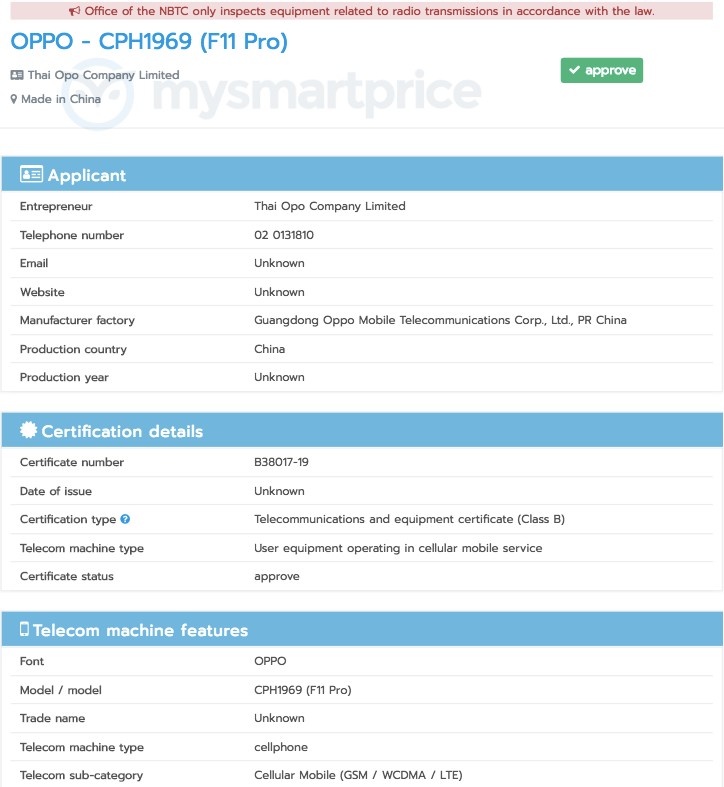Click the checkmark inside the approve badge
The image size is (724, 787).
tap(574, 70)
